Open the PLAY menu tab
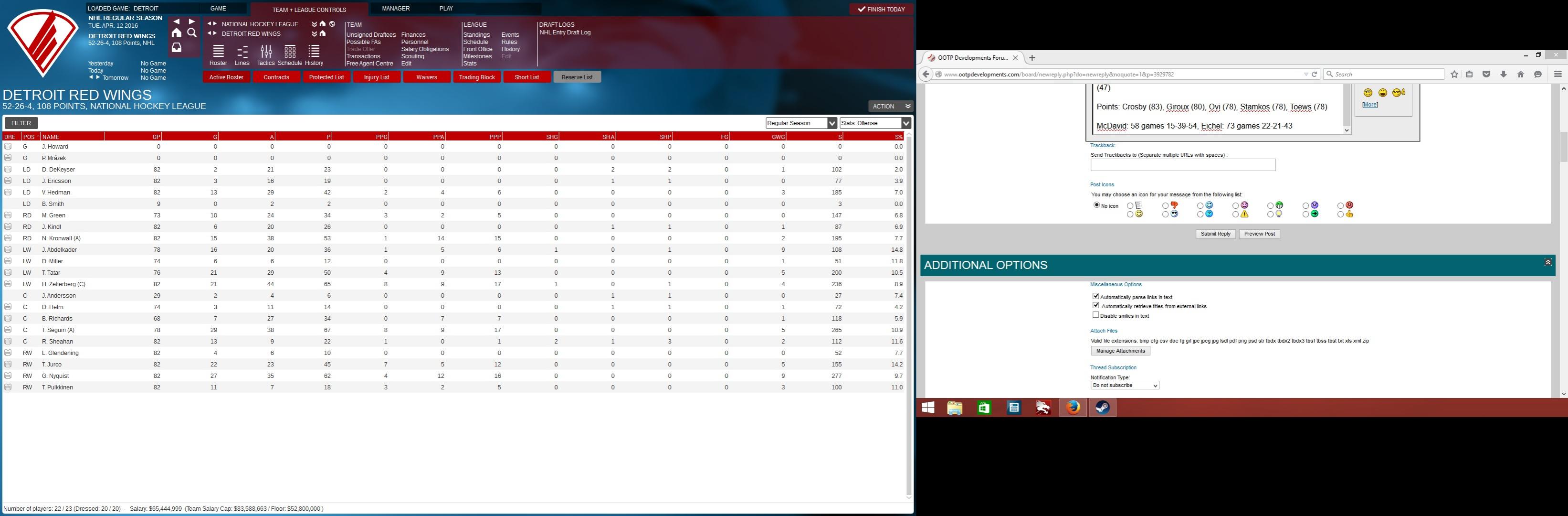This screenshot has width=1568, height=516. tap(446, 9)
